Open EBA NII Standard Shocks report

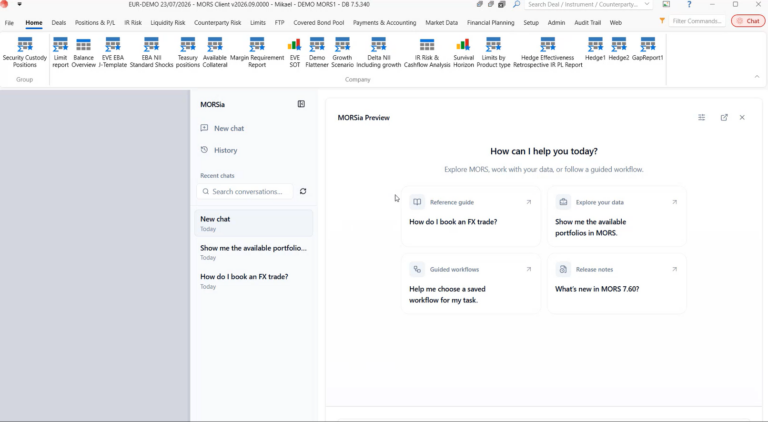click(151, 52)
